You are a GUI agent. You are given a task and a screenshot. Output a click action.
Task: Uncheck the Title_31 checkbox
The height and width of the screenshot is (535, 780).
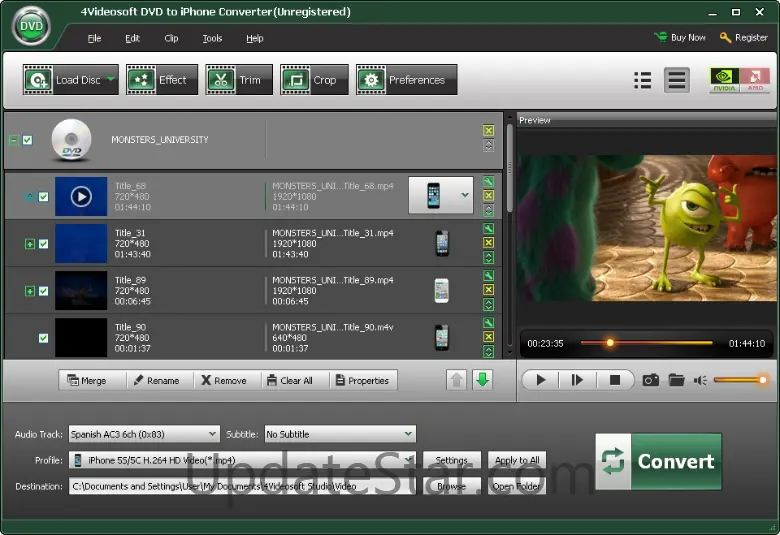tap(43, 244)
